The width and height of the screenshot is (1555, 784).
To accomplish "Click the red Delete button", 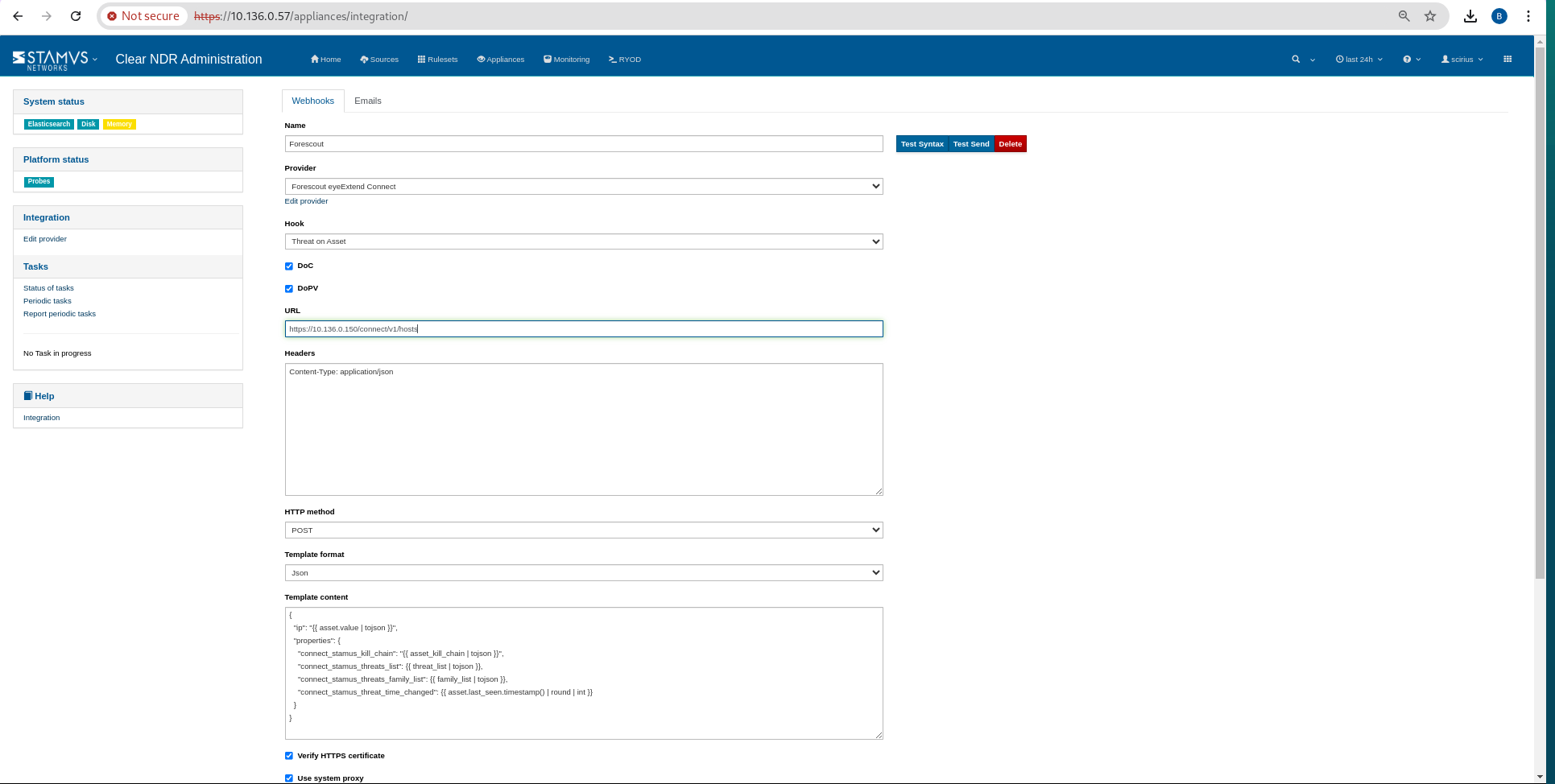I will pyautogui.click(x=1010, y=144).
